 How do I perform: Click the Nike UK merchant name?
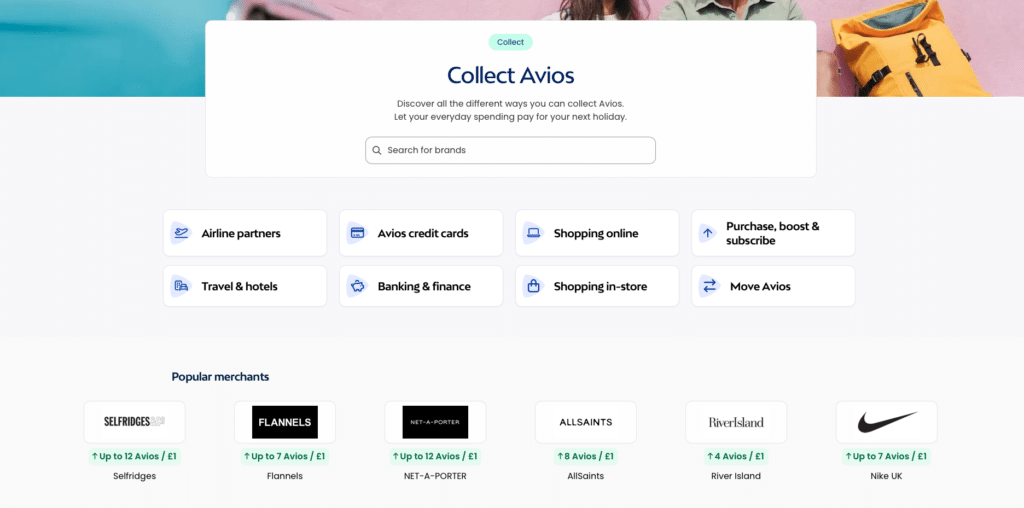pos(886,476)
